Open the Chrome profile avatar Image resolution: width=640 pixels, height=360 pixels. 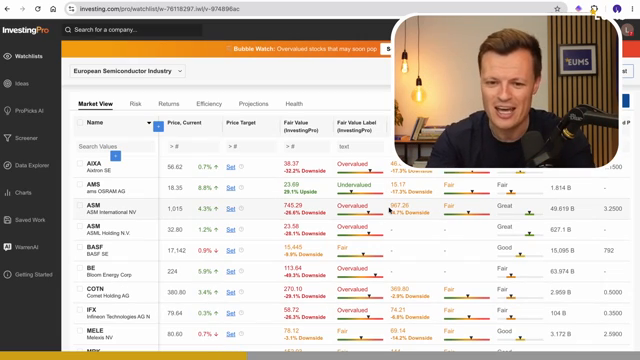pos(617,9)
